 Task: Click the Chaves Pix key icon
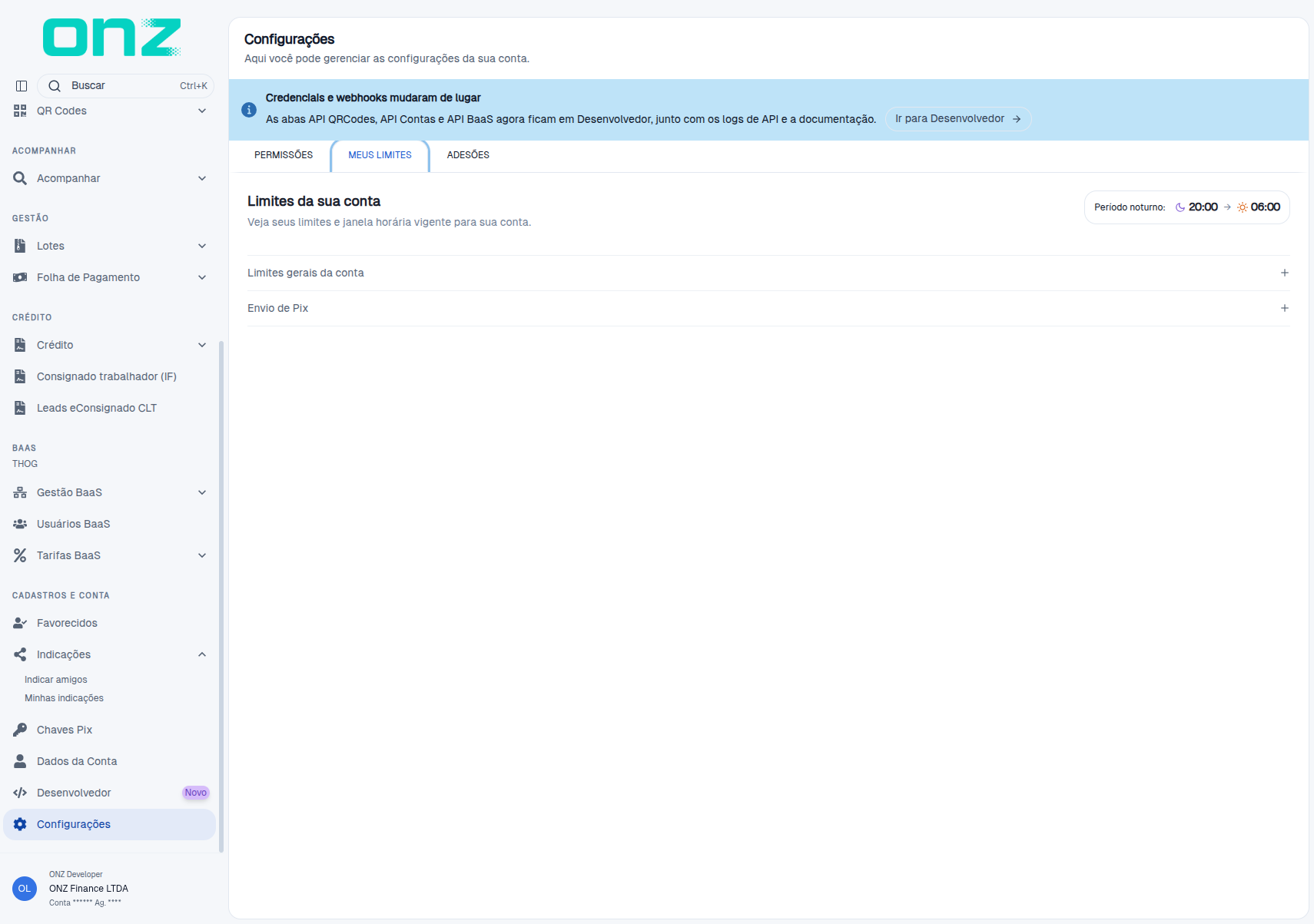click(x=20, y=730)
